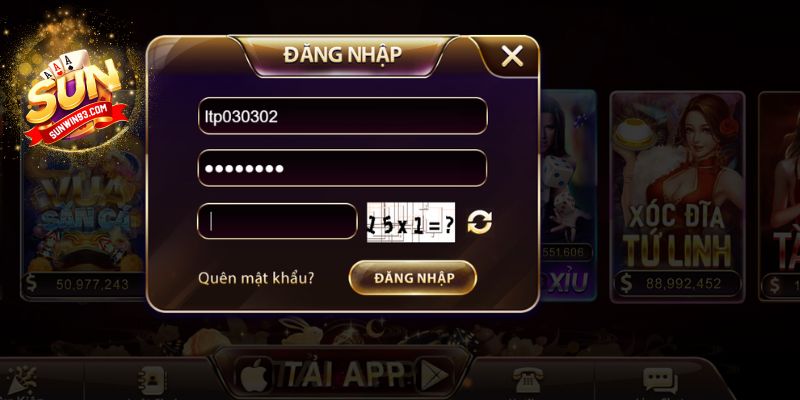Open the chat bubbles icon at bottom right

point(660,380)
